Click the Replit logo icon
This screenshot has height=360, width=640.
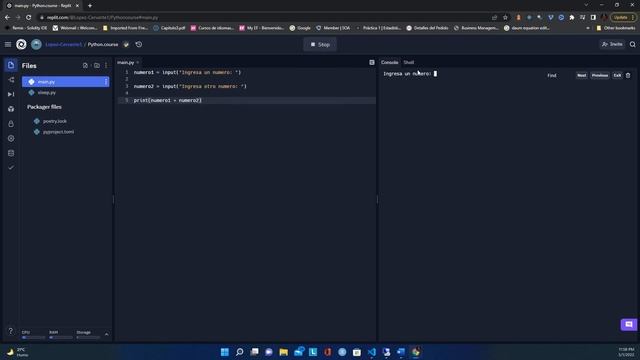tap(21, 44)
